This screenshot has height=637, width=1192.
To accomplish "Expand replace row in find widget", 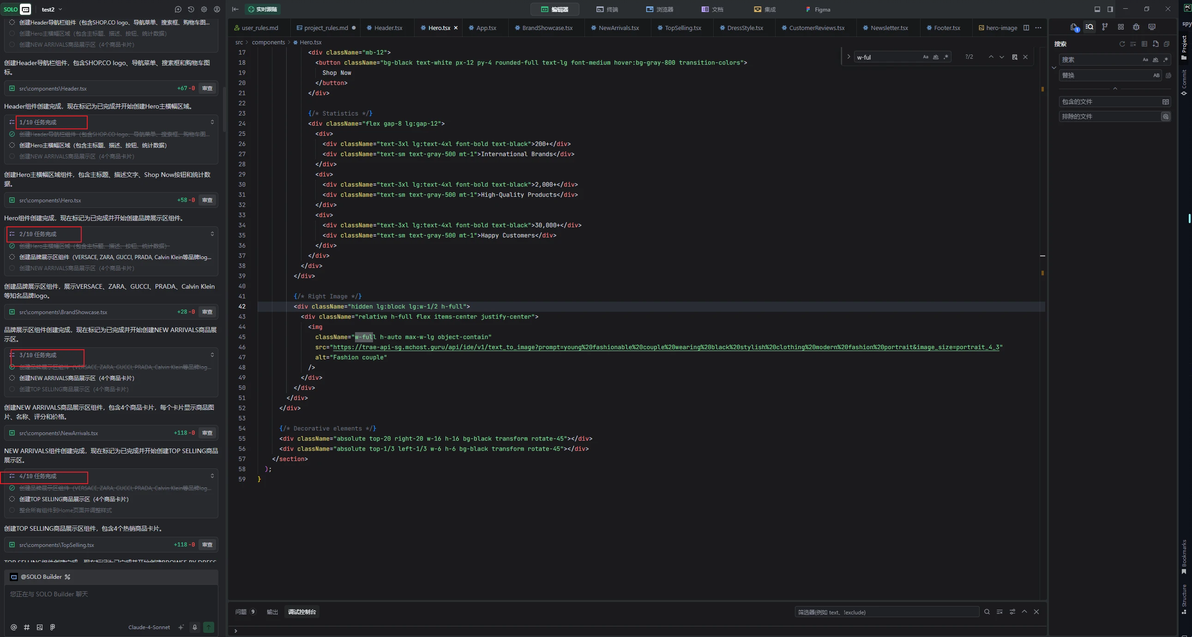I will click(x=847, y=57).
